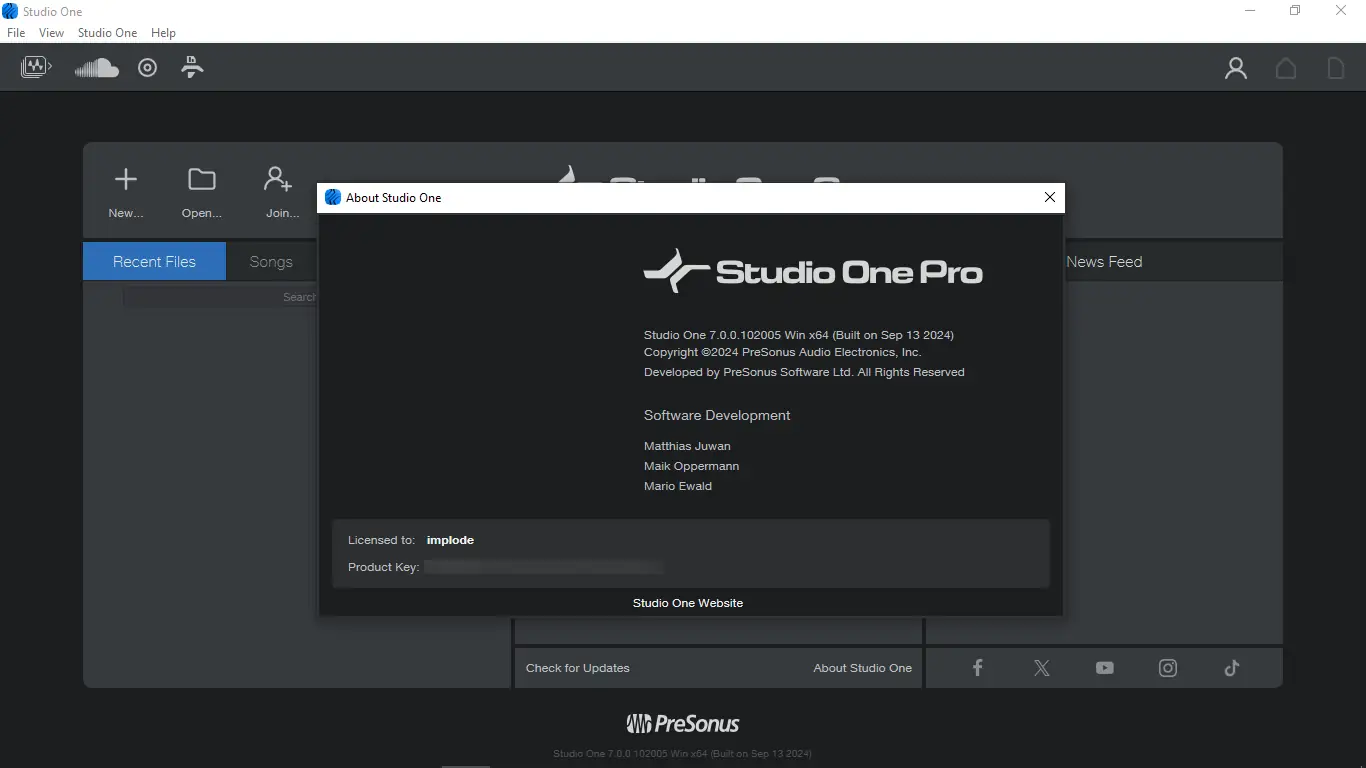Minimize the Studio One window

tap(1250, 11)
